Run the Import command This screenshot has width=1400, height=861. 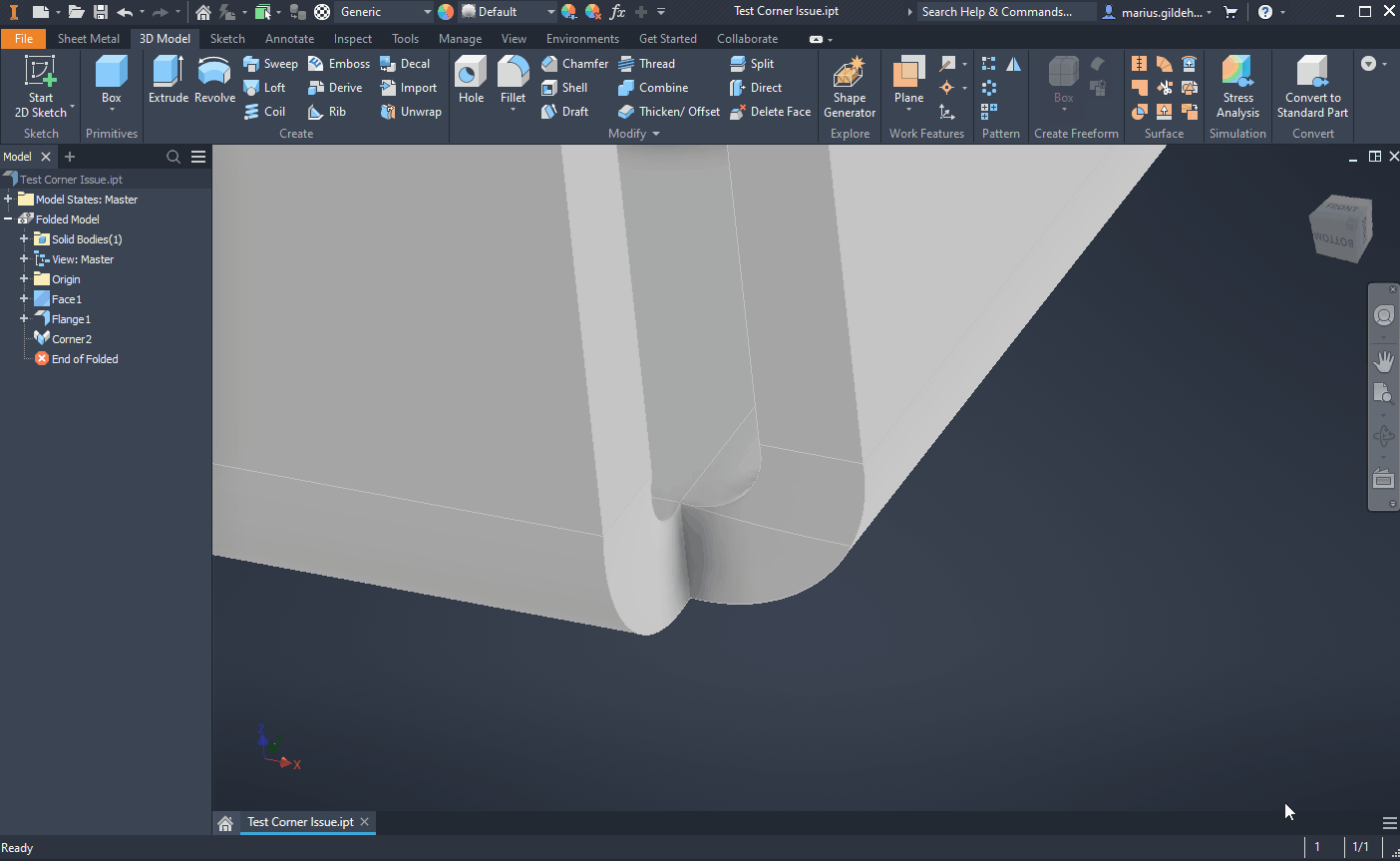408,88
